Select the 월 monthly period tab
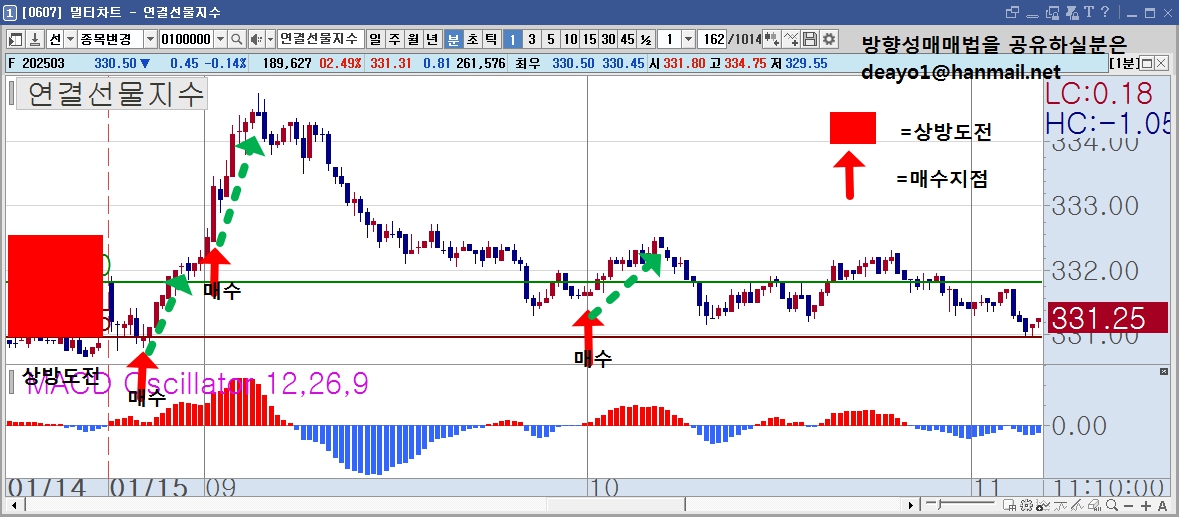The height and width of the screenshot is (517, 1179). pos(414,39)
